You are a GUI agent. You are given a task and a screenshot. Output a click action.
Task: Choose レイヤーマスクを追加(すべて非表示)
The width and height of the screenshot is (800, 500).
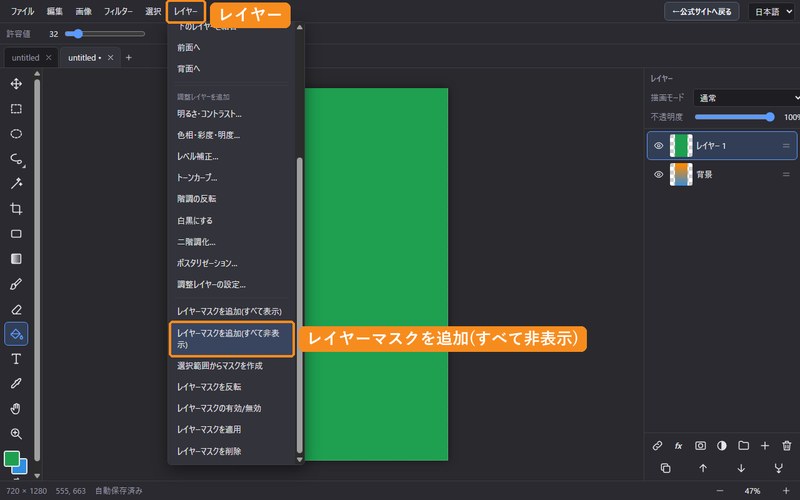232,339
